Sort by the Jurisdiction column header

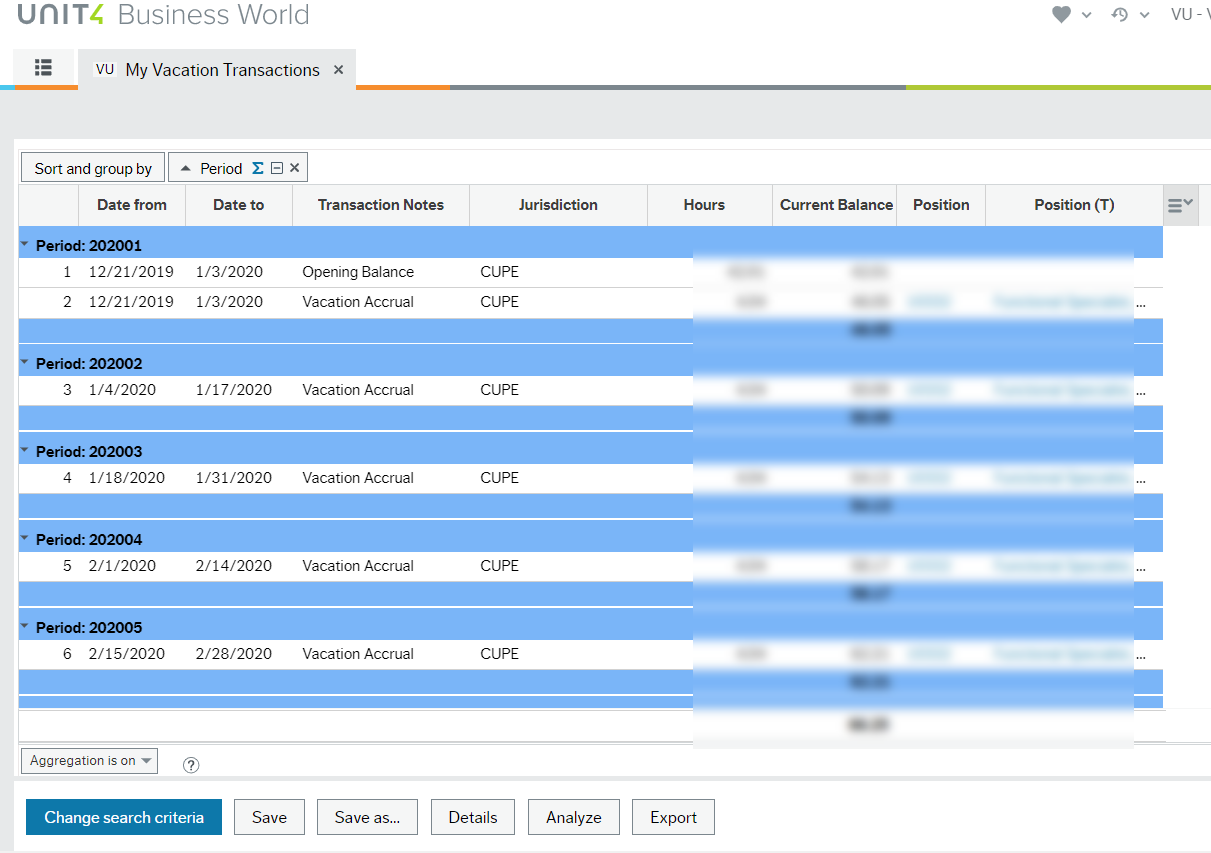point(558,205)
